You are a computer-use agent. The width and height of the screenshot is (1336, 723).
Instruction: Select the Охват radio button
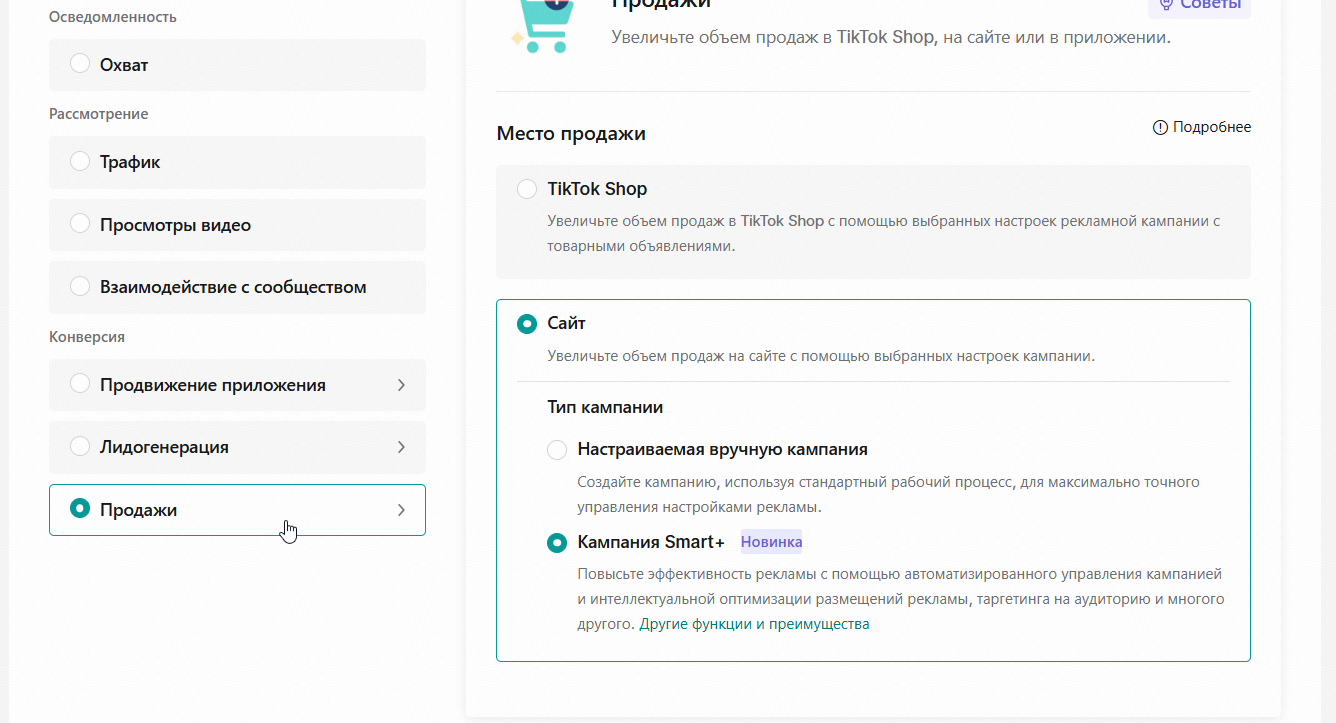[80, 64]
